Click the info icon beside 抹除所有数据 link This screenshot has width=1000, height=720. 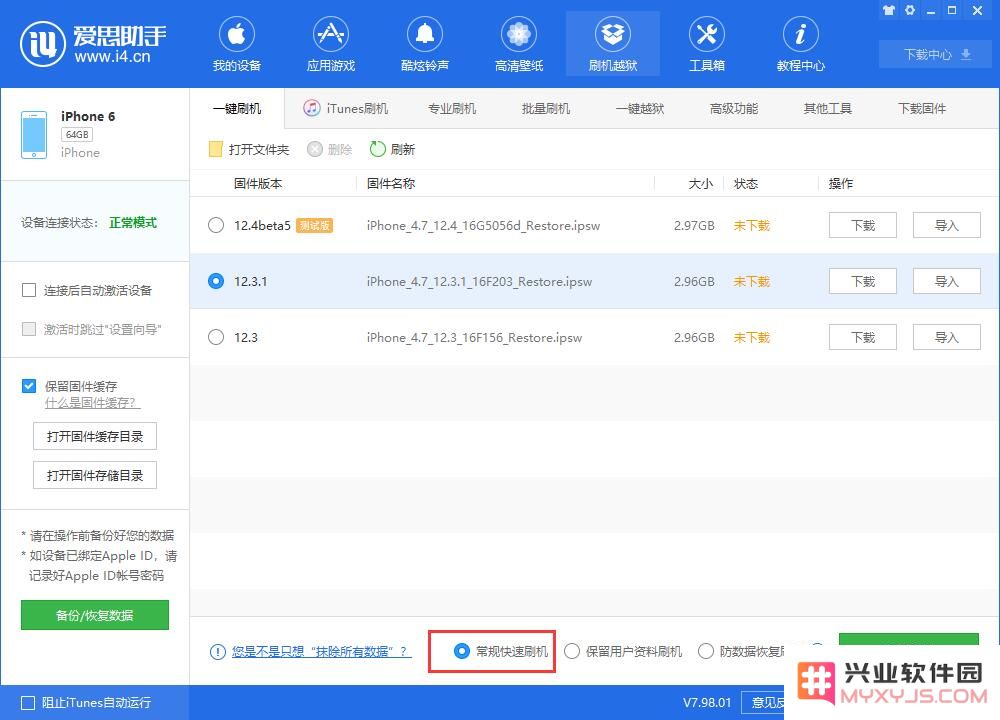coord(217,652)
